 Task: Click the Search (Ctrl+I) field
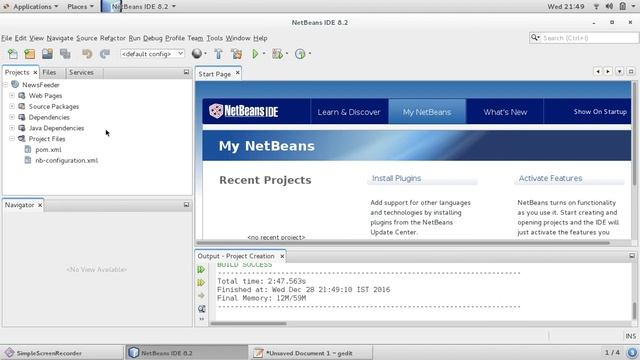pos(589,38)
